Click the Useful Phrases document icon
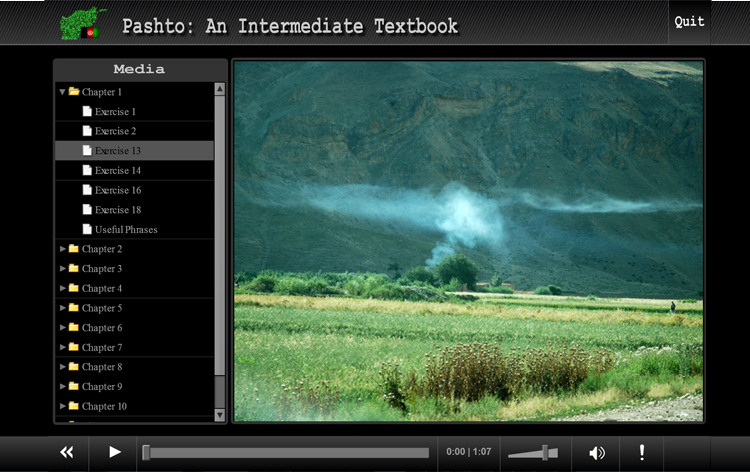The width and height of the screenshot is (750, 472). tap(87, 229)
